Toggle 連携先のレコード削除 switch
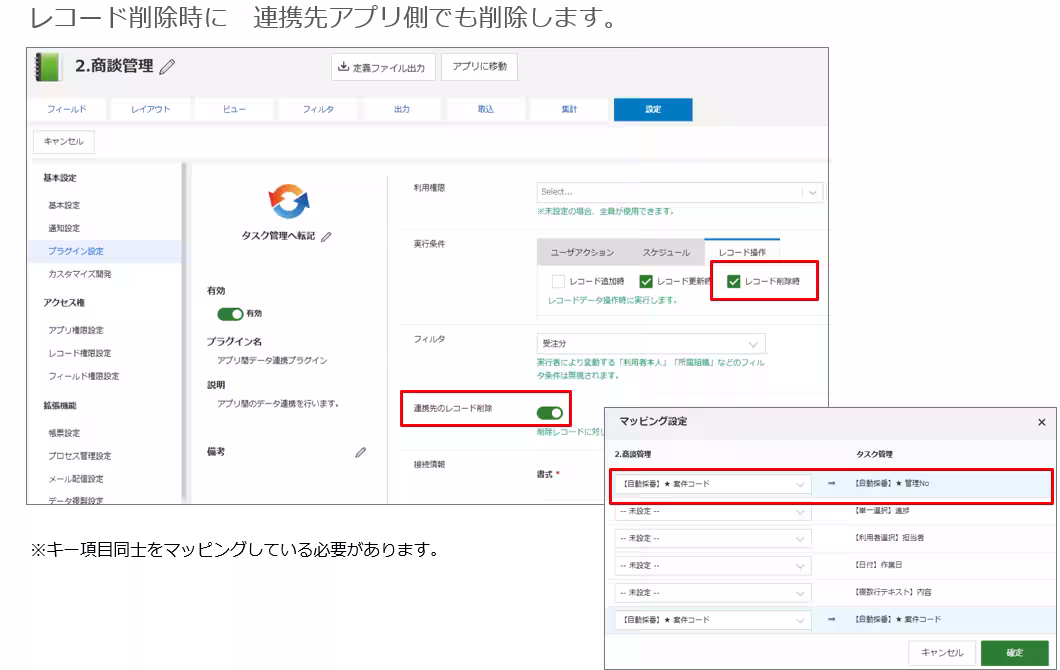Screen dimensions: 1060x670 pyautogui.click(x=550, y=413)
